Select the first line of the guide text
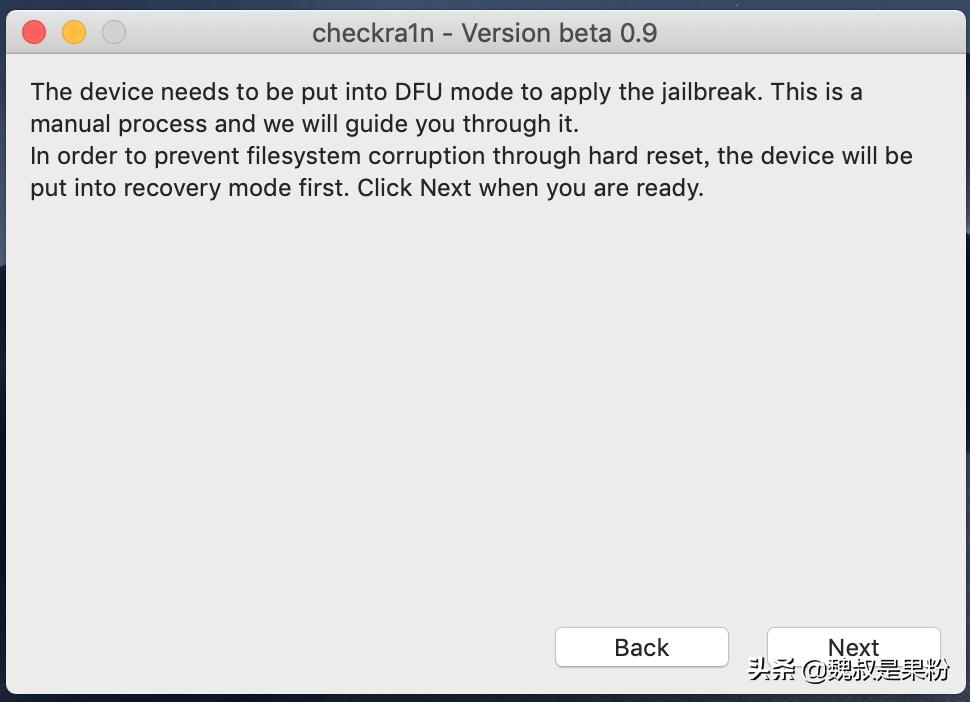 click(x=445, y=91)
